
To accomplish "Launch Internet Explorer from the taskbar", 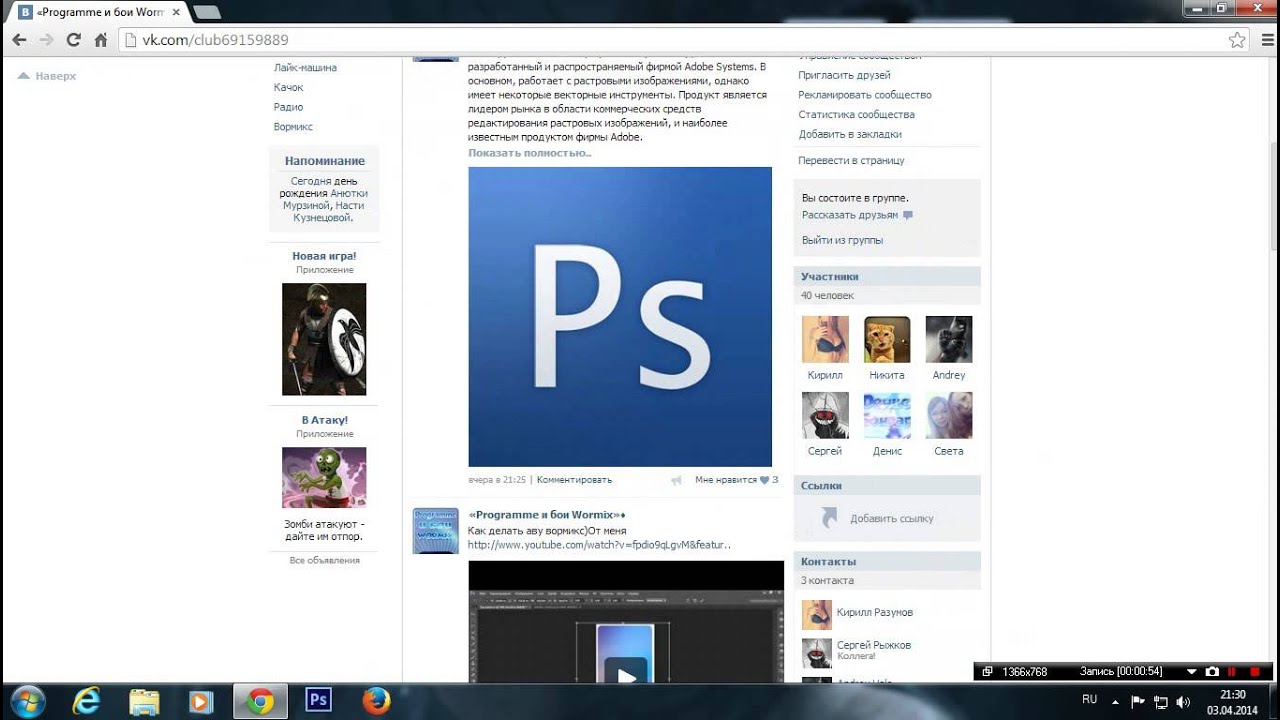I will pos(87,701).
